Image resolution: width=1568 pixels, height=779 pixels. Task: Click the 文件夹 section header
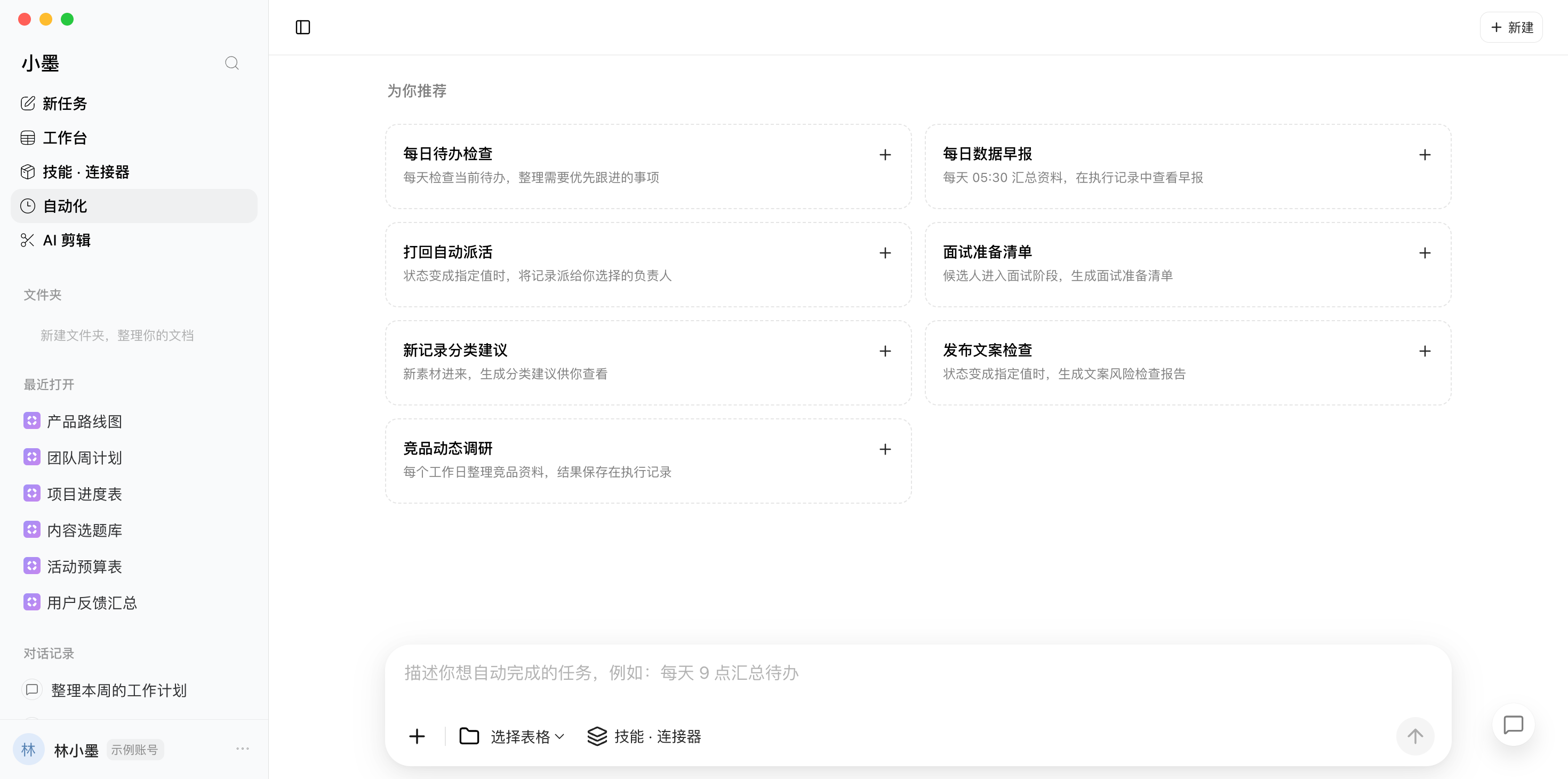click(43, 295)
